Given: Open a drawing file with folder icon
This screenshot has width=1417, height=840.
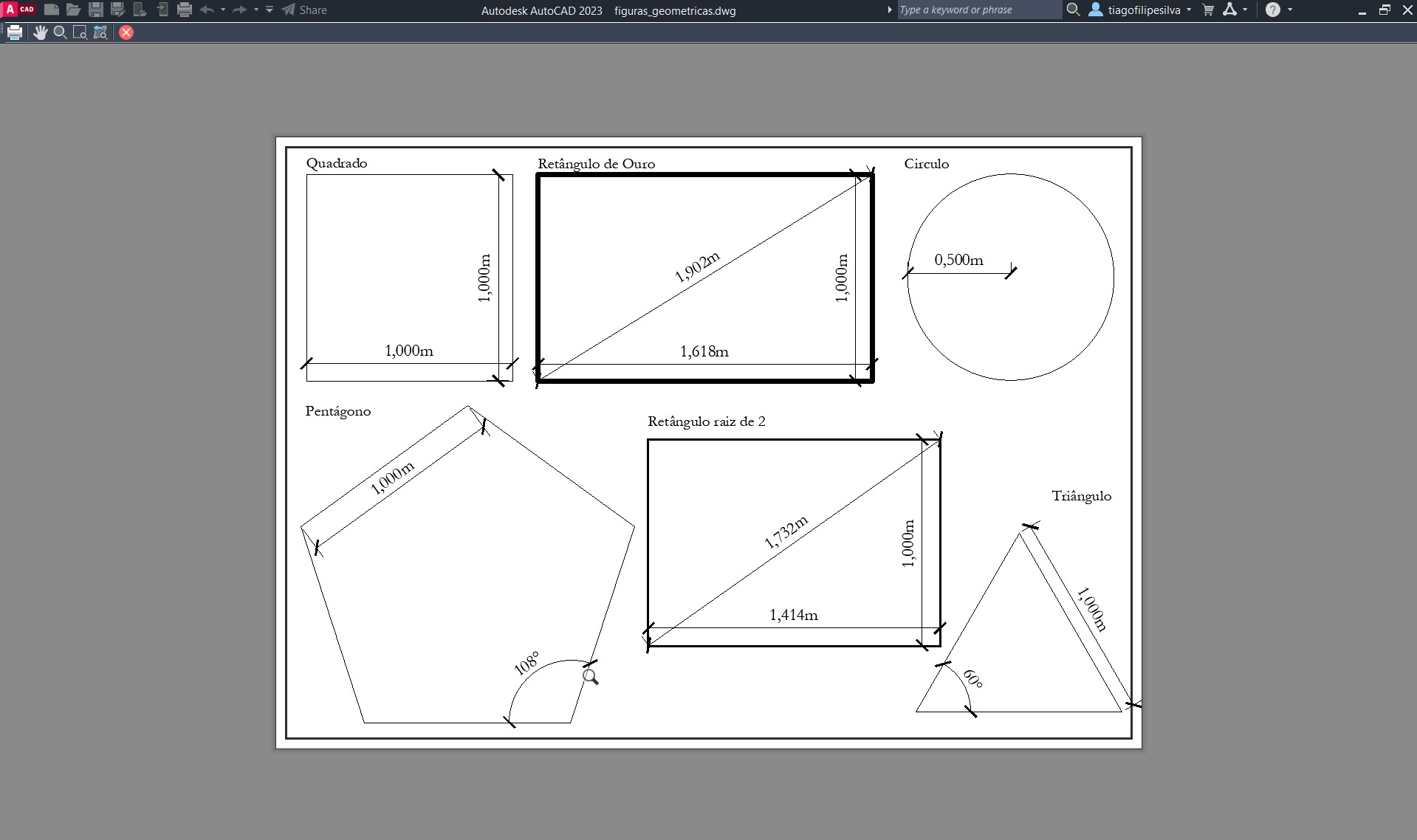Looking at the screenshot, I should point(73,10).
